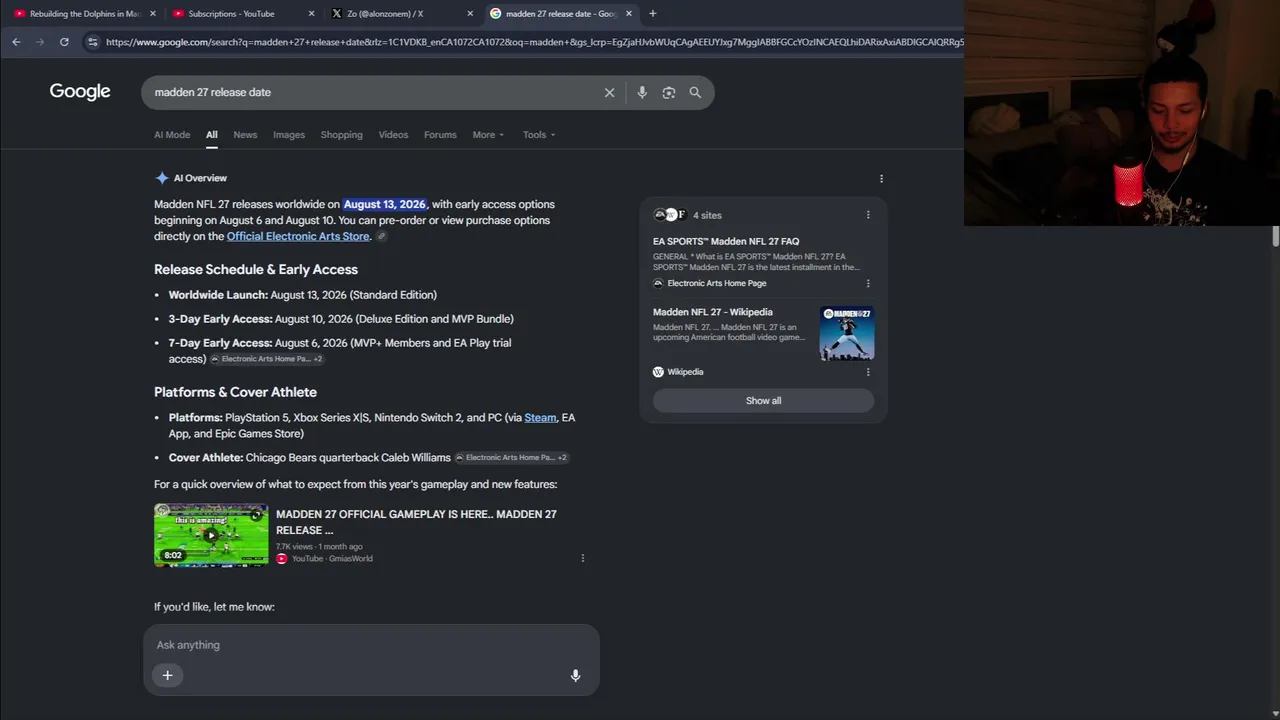This screenshot has width=1280, height=720.
Task: Click the Worldwide Launch bullet text
Action: (303, 295)
